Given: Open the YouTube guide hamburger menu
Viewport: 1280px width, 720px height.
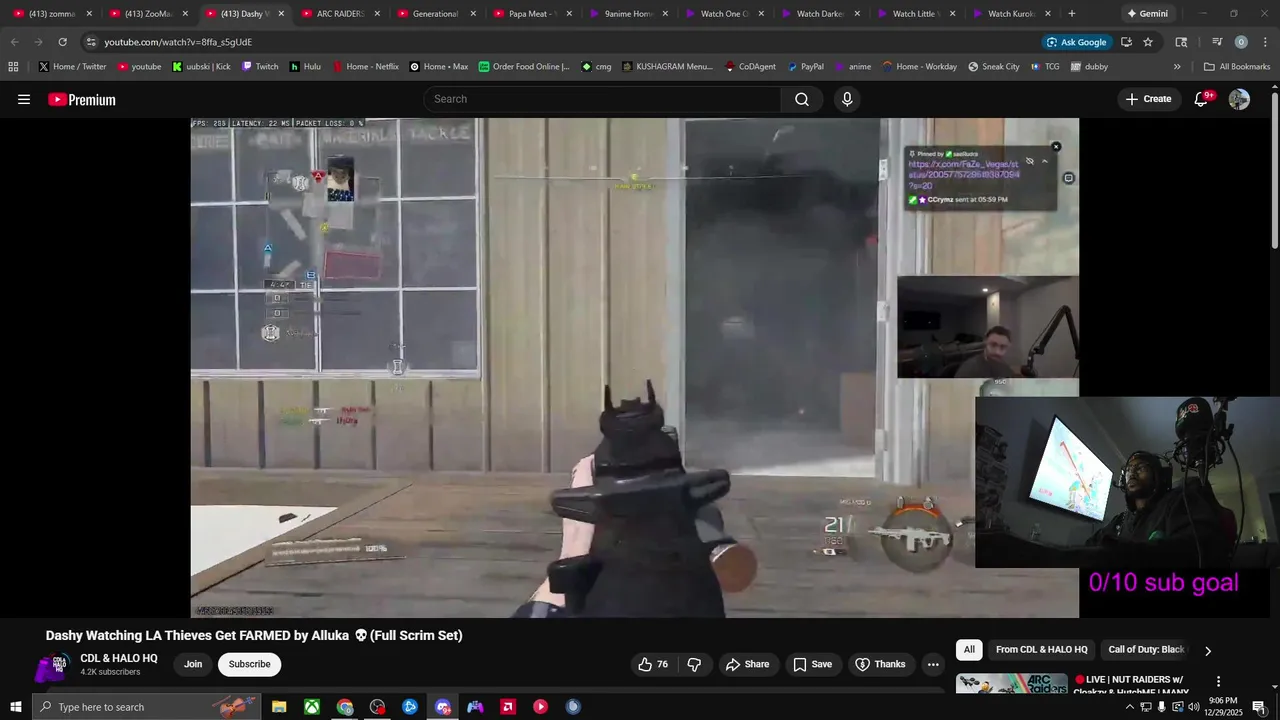Looking at the screenshot, I should 24,99.
